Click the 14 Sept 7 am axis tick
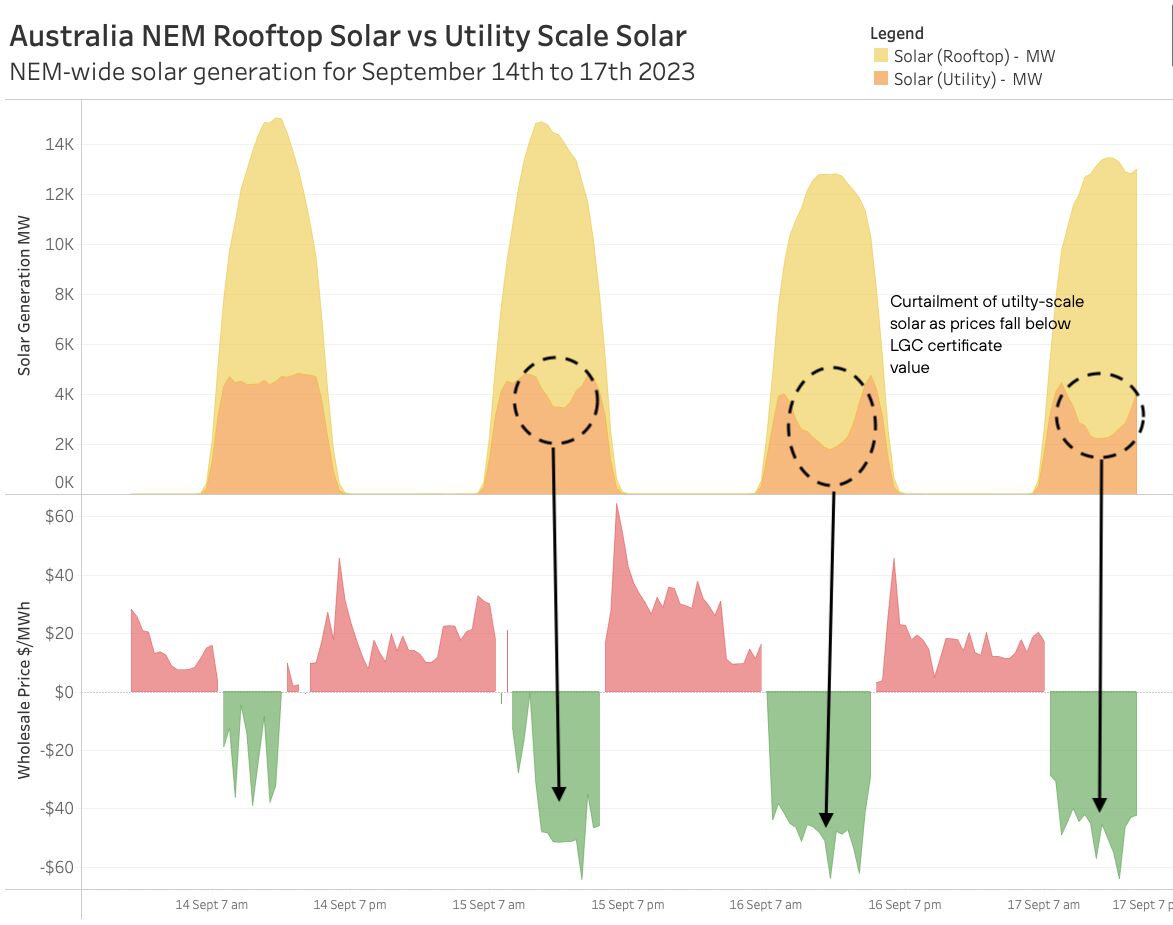Viewport: 1173px width, 925px height. (x=211, y=905)
